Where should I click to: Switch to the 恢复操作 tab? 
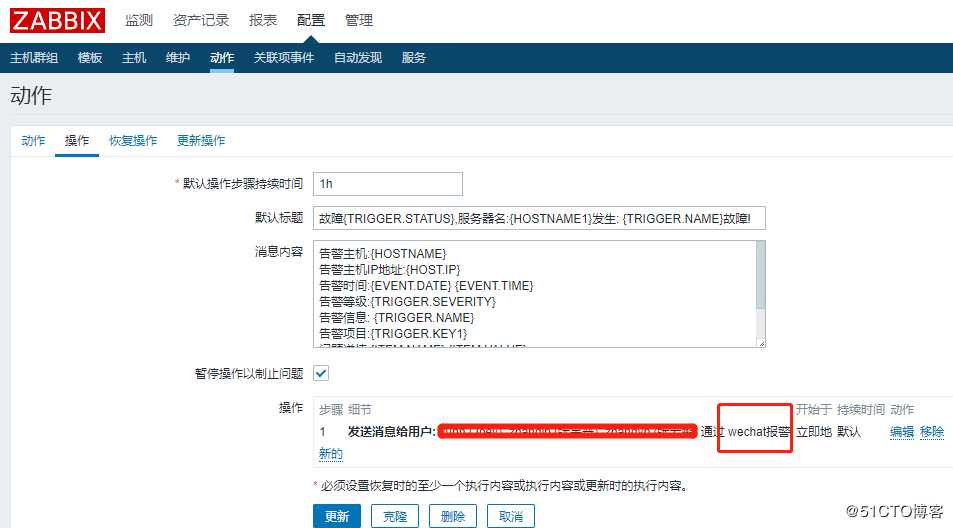133,141
